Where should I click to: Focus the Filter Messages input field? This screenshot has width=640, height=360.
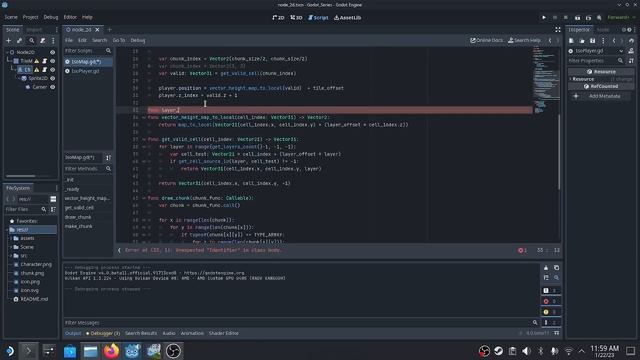click(x=297, y=323)
